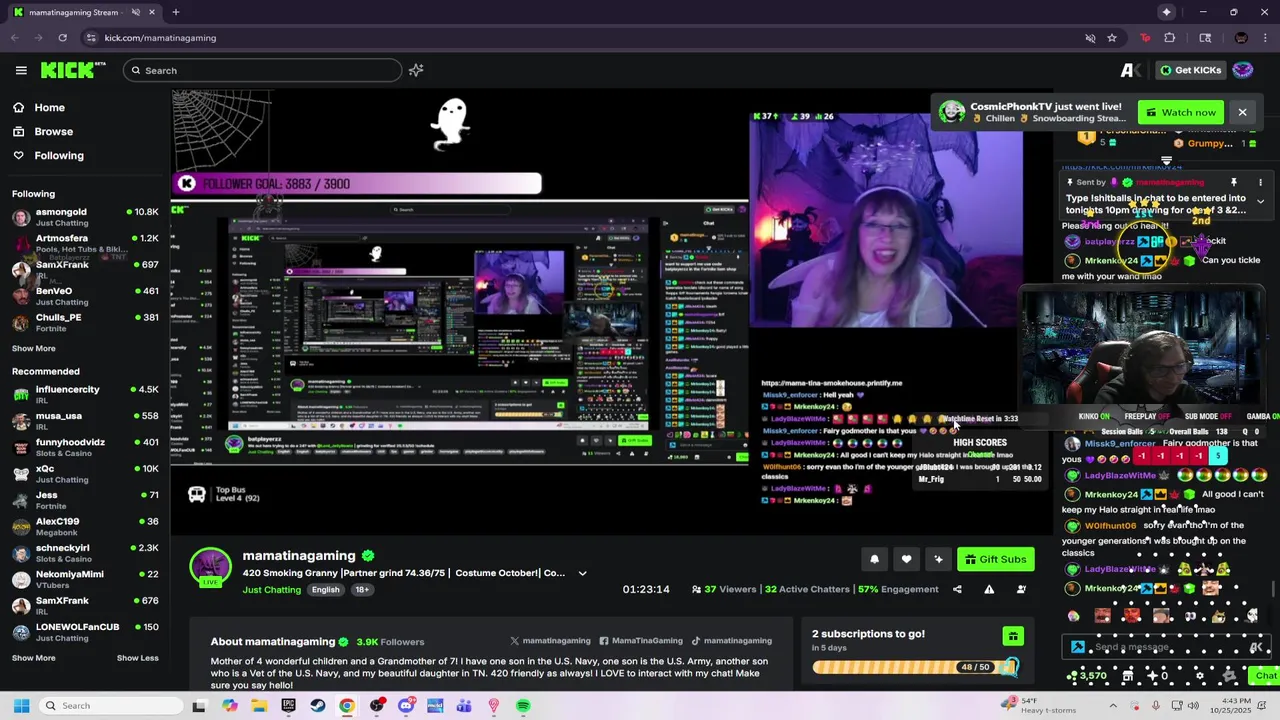The width and height of the screenshot is (1280, 720).
Task: Go to Home in the sidebar
Action: coord(39,107)
